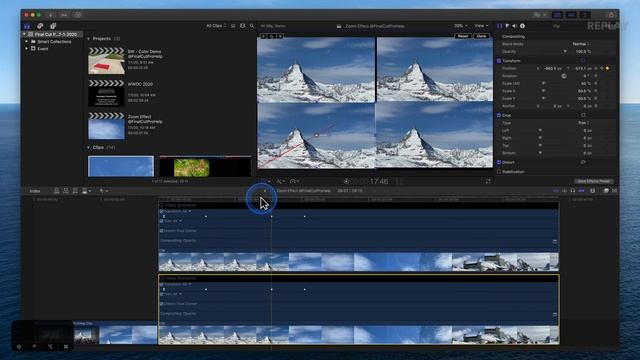The width and height of the screenshot is (640, 360).
Task: Open the Info inspector
Action: tap(522, 26)
